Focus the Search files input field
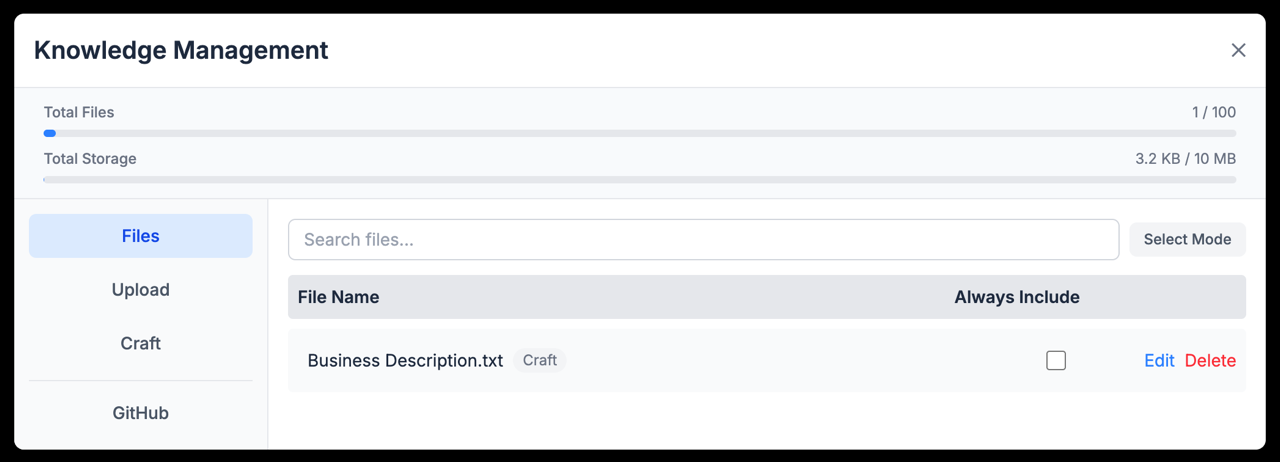 point(703,240)
